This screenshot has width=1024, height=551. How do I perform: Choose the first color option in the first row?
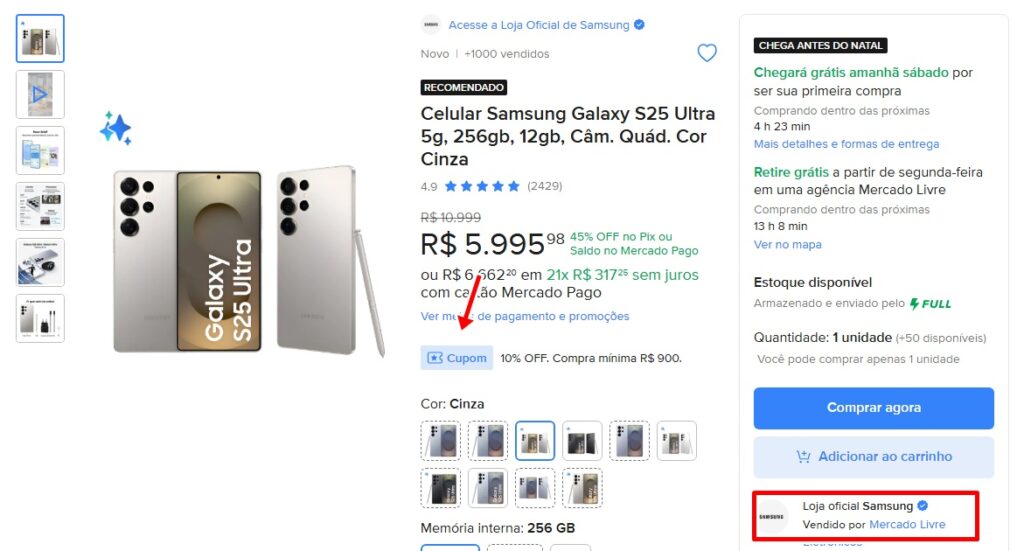click(441, 441)
